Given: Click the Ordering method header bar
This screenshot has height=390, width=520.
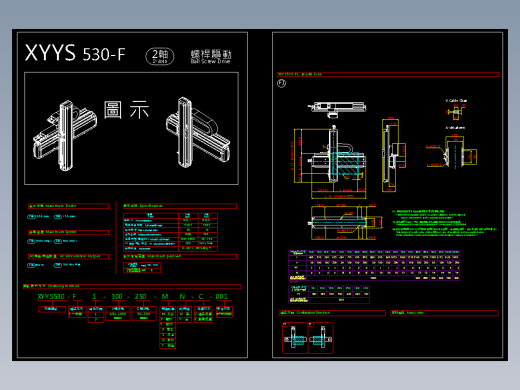Looking at the screenshot, I should coord(132,286).
